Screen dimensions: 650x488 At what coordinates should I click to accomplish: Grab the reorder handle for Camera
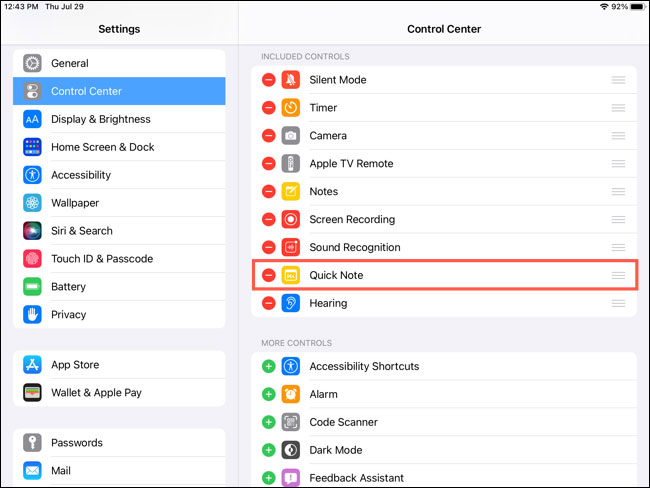(618, 135)
